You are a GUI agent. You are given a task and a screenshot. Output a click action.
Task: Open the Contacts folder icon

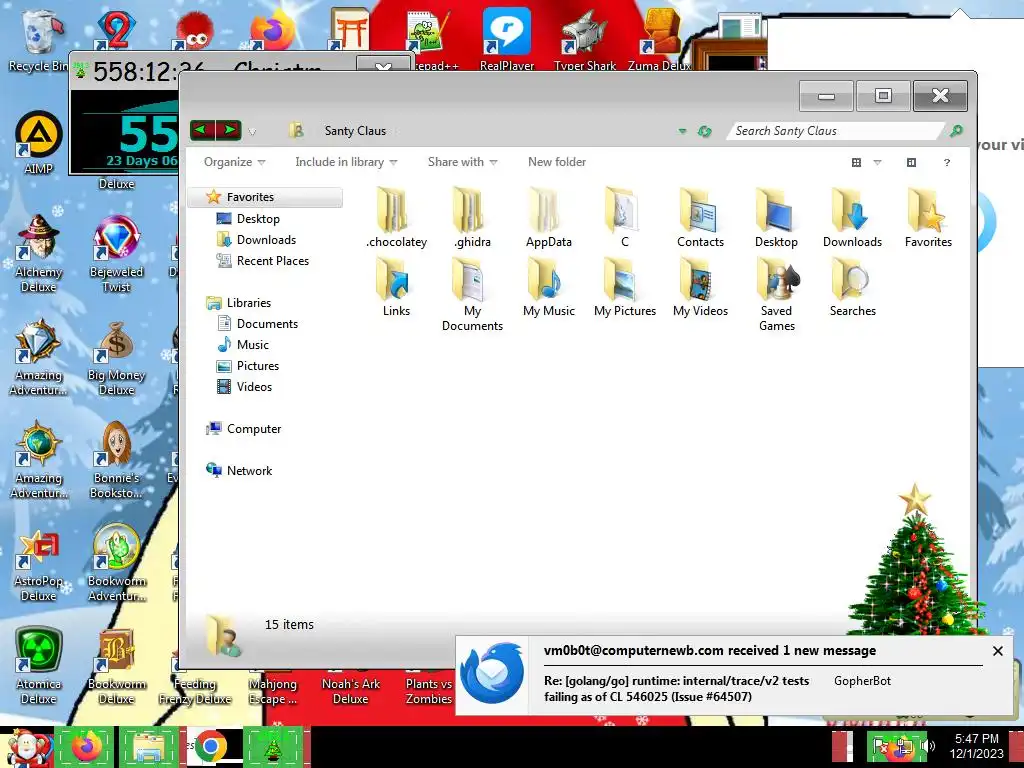[700, 217]
